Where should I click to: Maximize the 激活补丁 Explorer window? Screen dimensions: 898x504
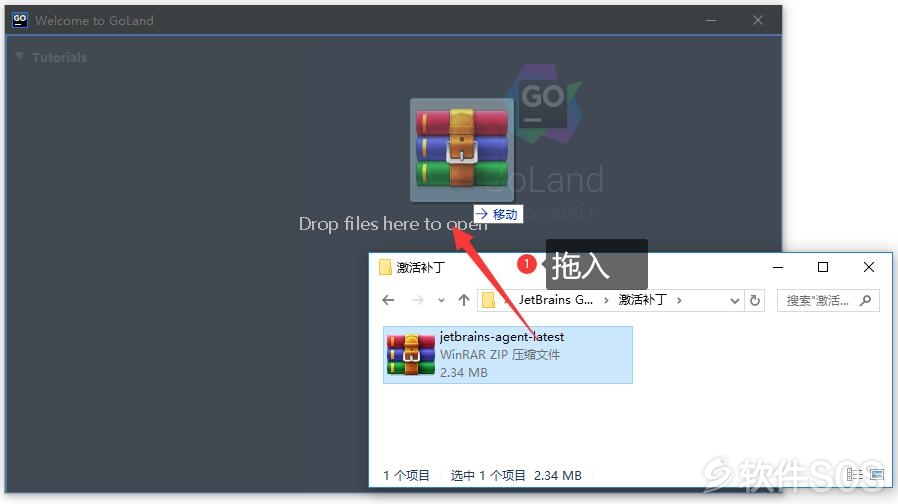(x=823, y=267)
